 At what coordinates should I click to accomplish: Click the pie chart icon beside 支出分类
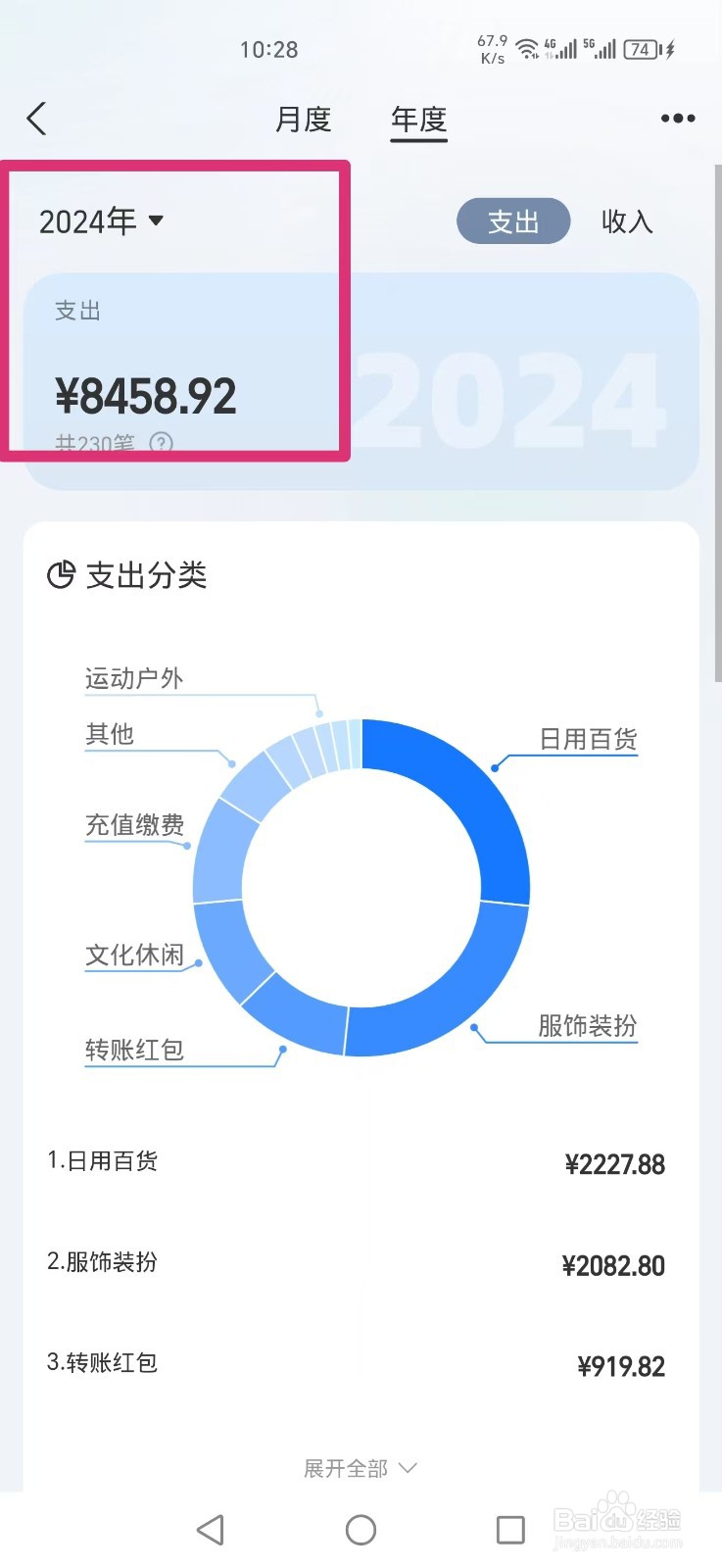pos(61,575)
